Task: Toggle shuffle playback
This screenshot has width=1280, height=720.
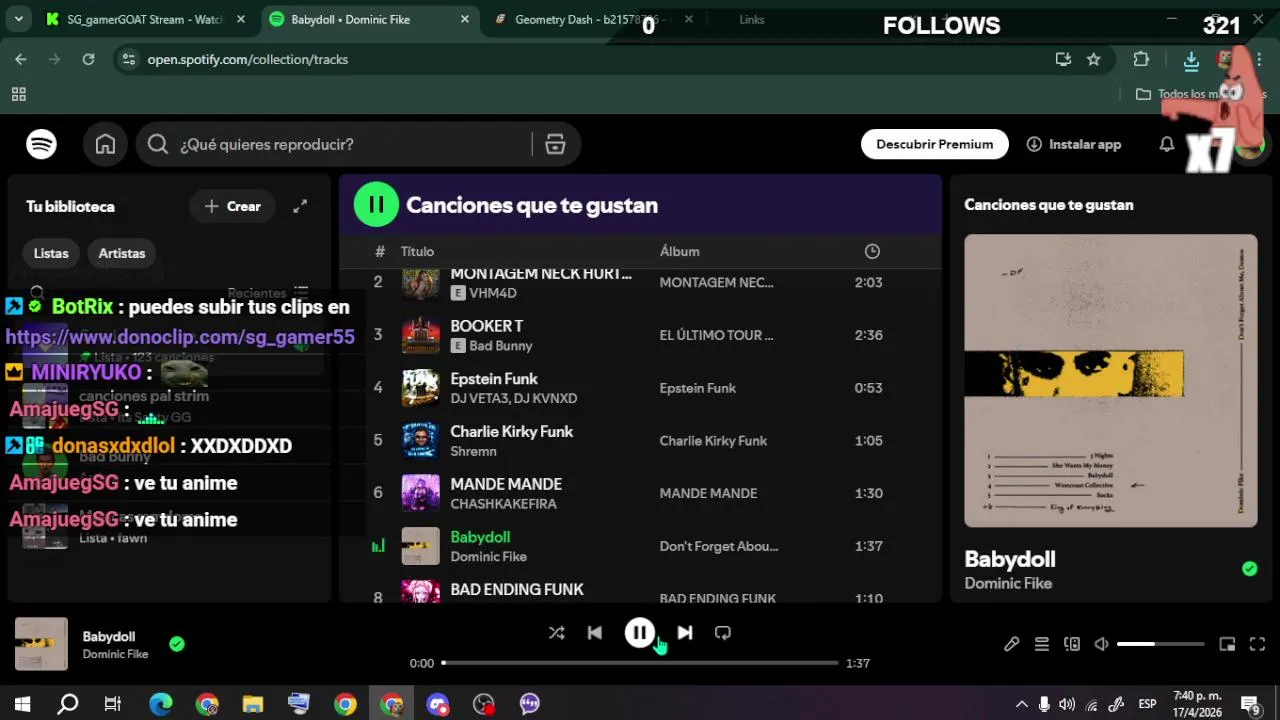Action: coord(557,633)
